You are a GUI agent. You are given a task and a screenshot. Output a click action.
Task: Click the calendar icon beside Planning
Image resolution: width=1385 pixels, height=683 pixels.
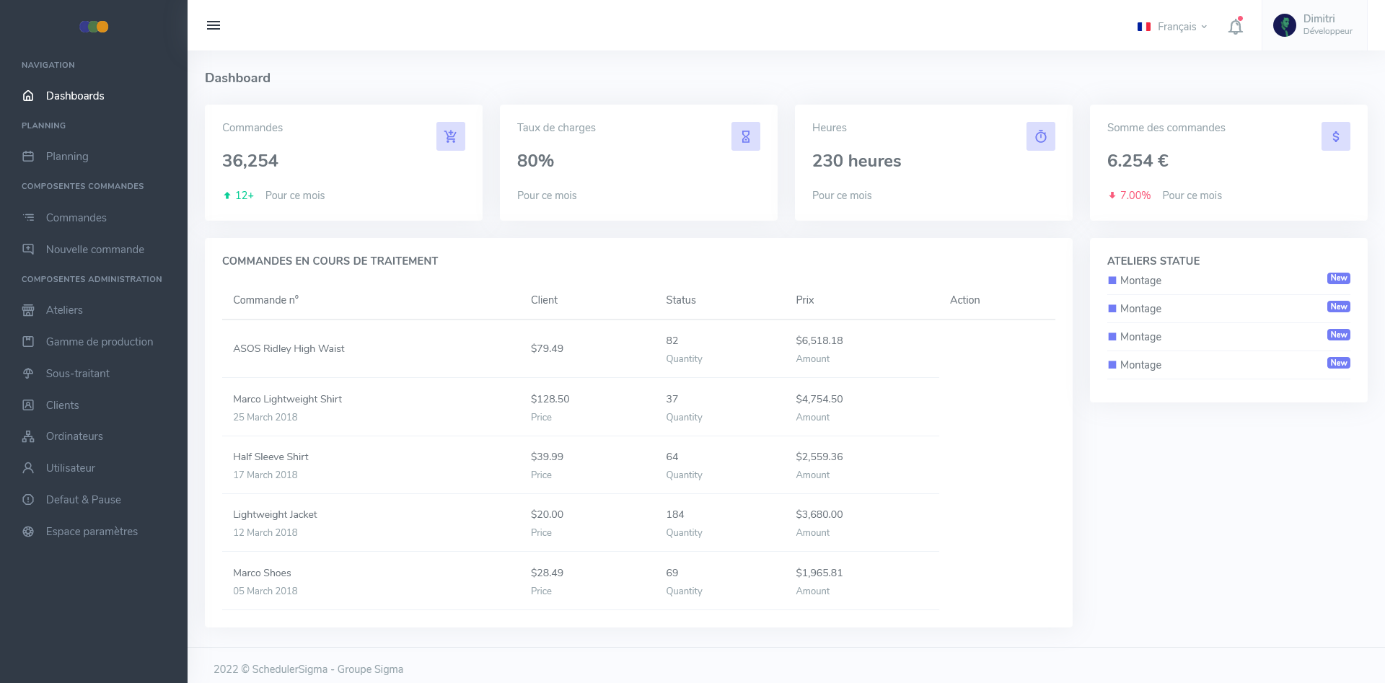[x=28, y=156]
